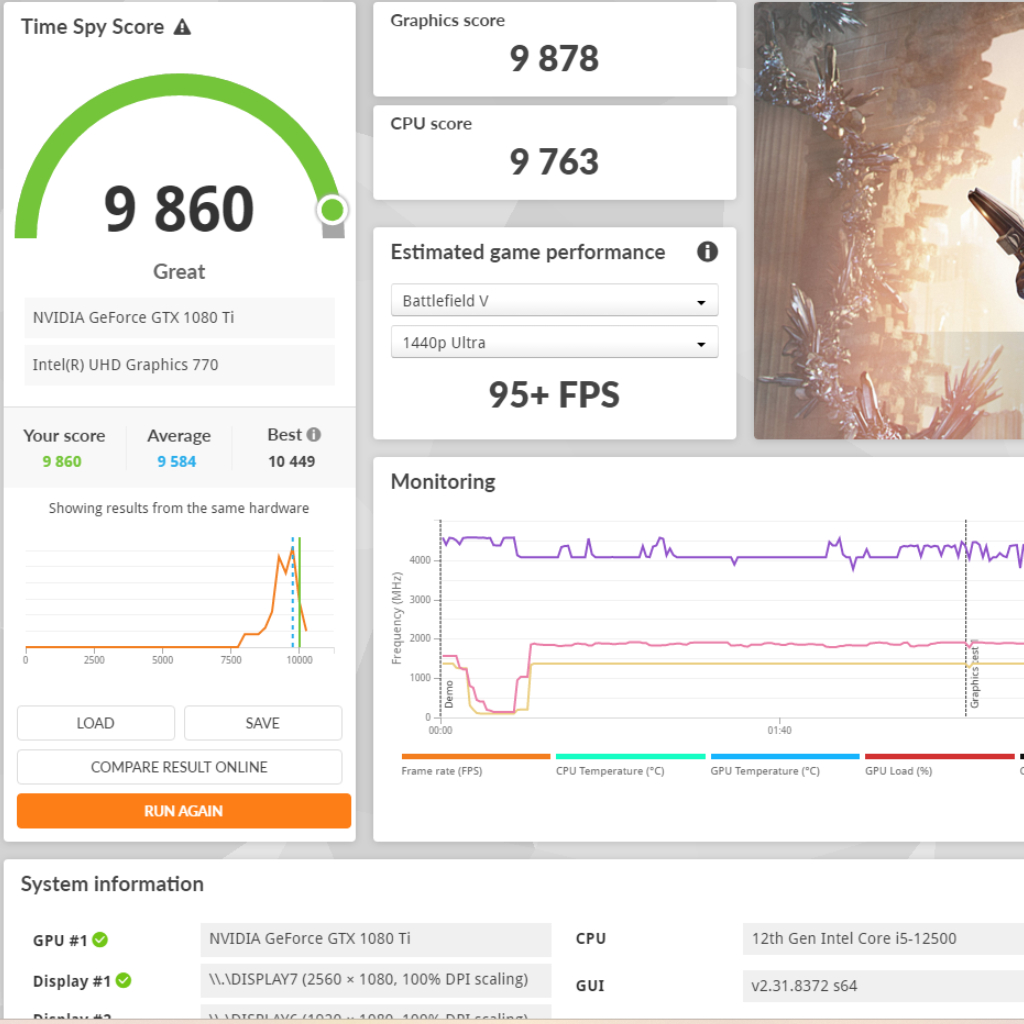Click the Graphics test marker line in chart
The image size is (1024, 1024).
[966, 620]
